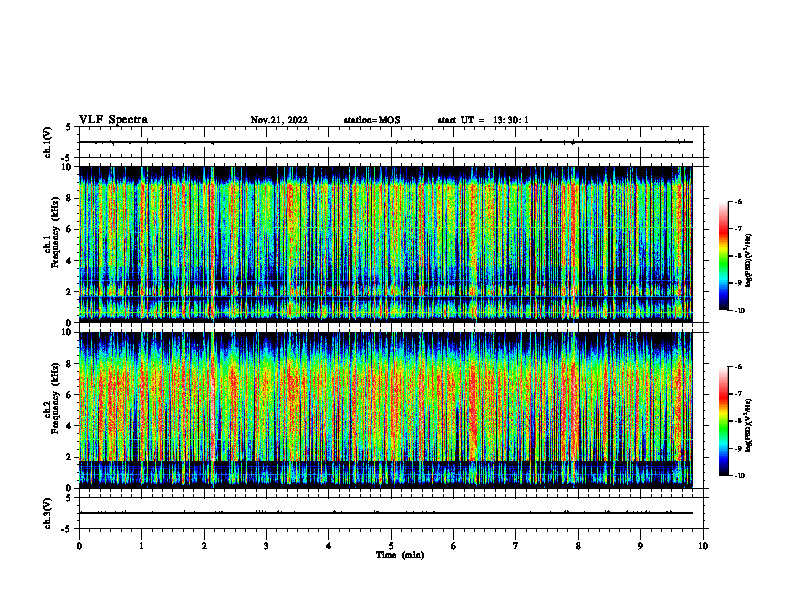Click the "station=MOS" header label
The width and height of the screenshot is (792, 612).
coord(372,120)
